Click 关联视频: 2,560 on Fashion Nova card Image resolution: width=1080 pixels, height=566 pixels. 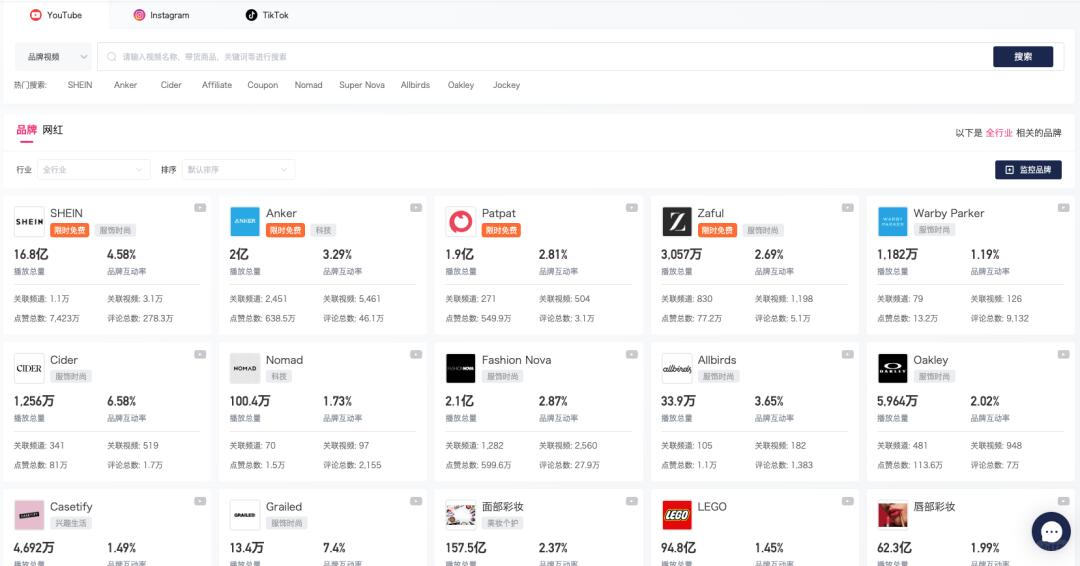coord(568,446)
